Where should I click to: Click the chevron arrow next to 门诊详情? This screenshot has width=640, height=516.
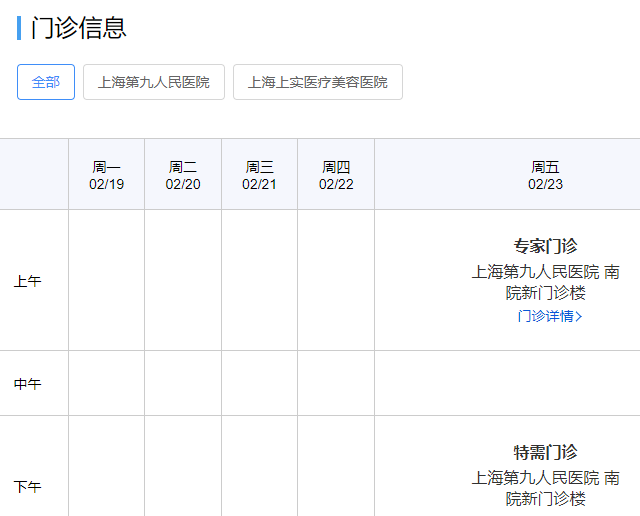pos(579,316)
